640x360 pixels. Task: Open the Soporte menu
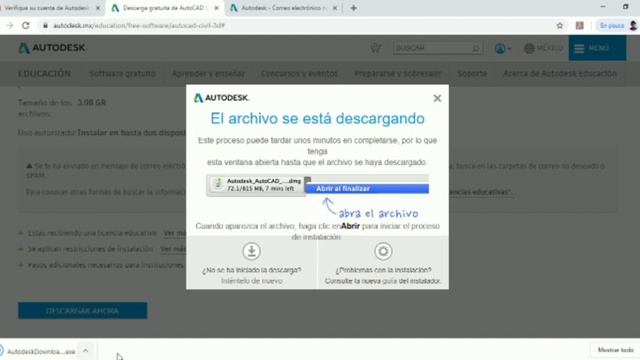coord(472,73)
